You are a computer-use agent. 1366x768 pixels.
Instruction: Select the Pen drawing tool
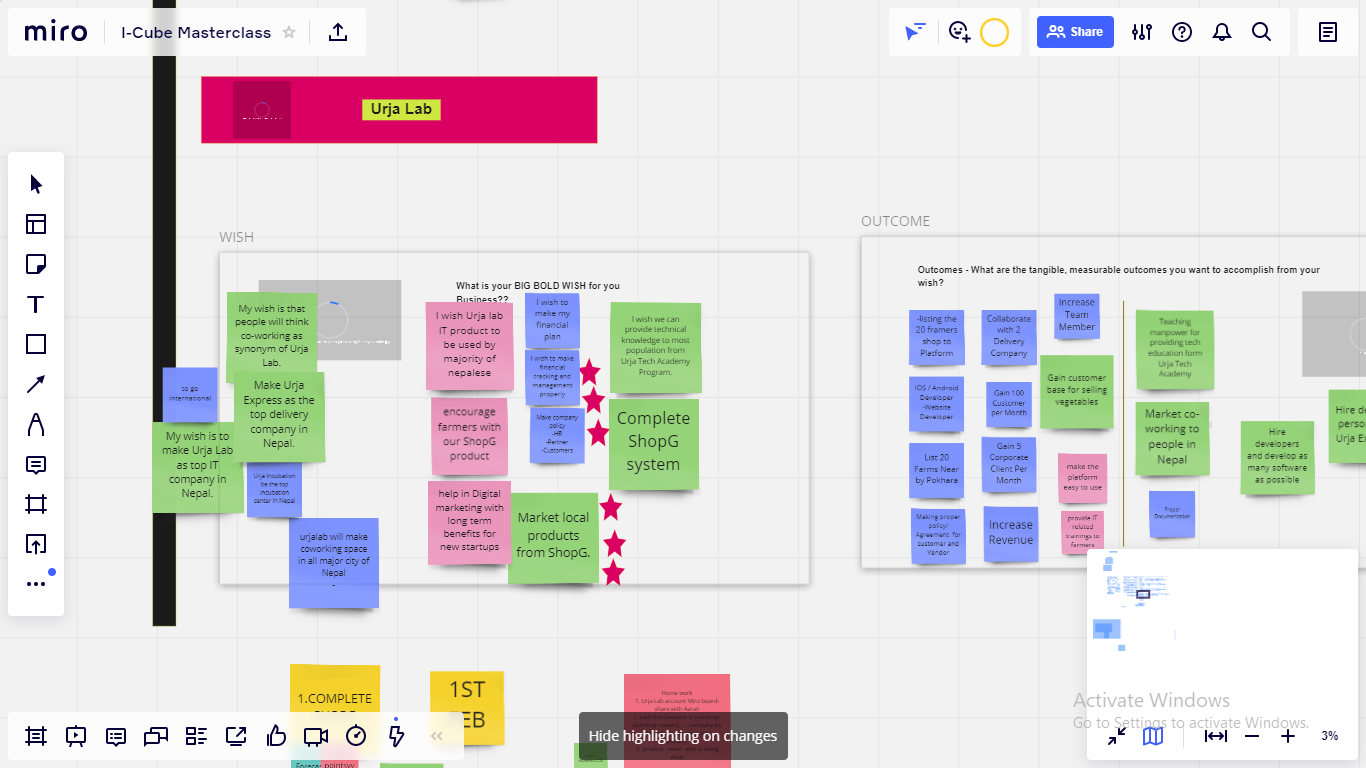36,424
